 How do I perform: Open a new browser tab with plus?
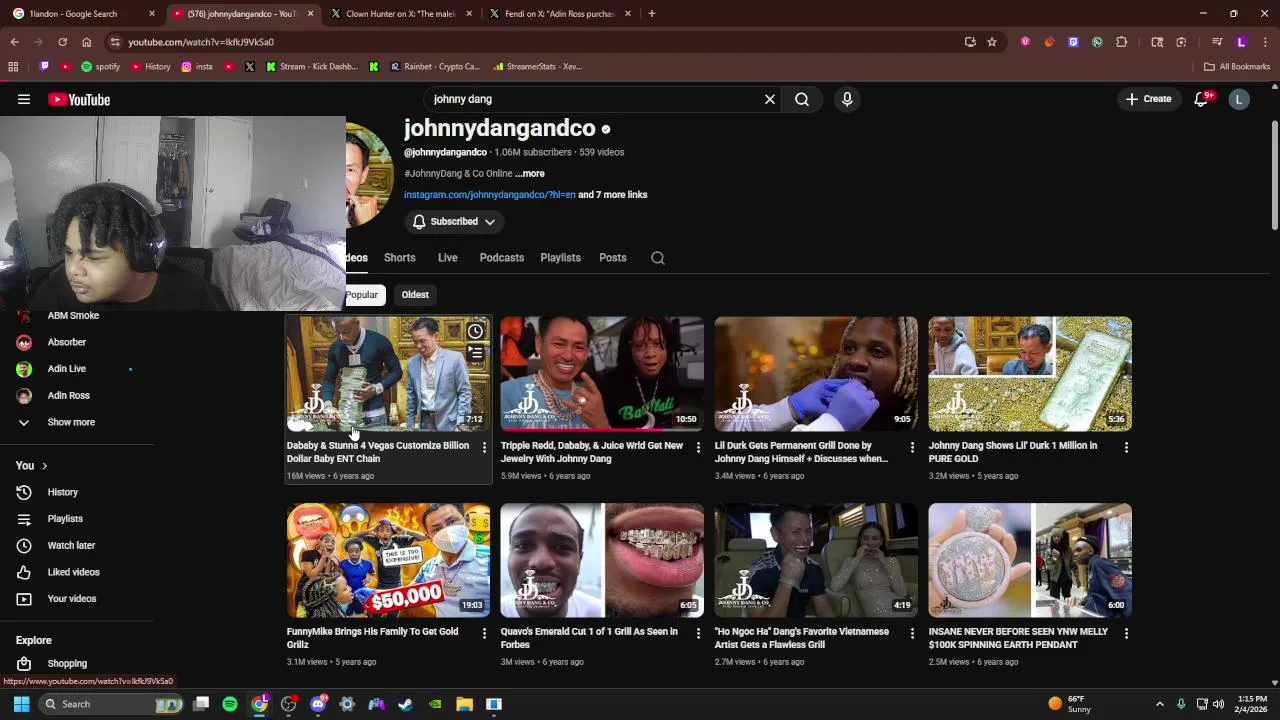[652, 14]
